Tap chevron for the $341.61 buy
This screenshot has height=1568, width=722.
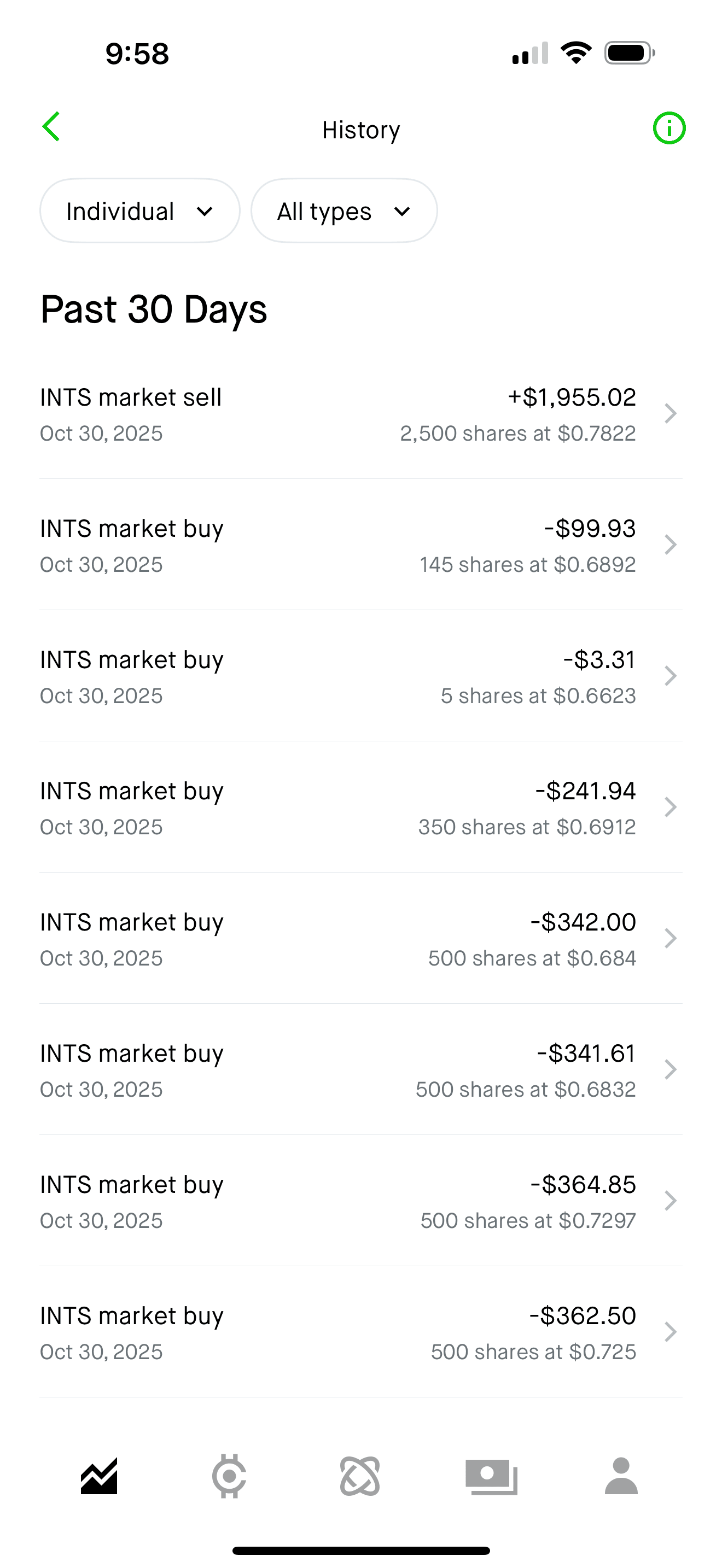coord(670,1069)
